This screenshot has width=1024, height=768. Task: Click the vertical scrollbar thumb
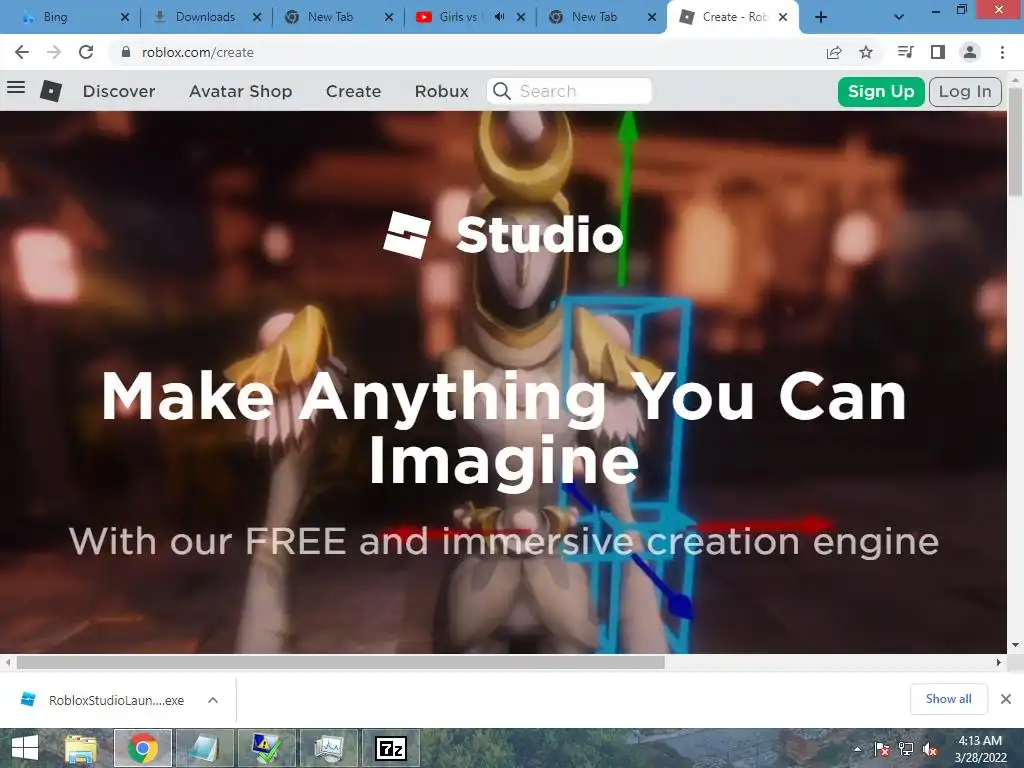click(x=1016, y=140)
